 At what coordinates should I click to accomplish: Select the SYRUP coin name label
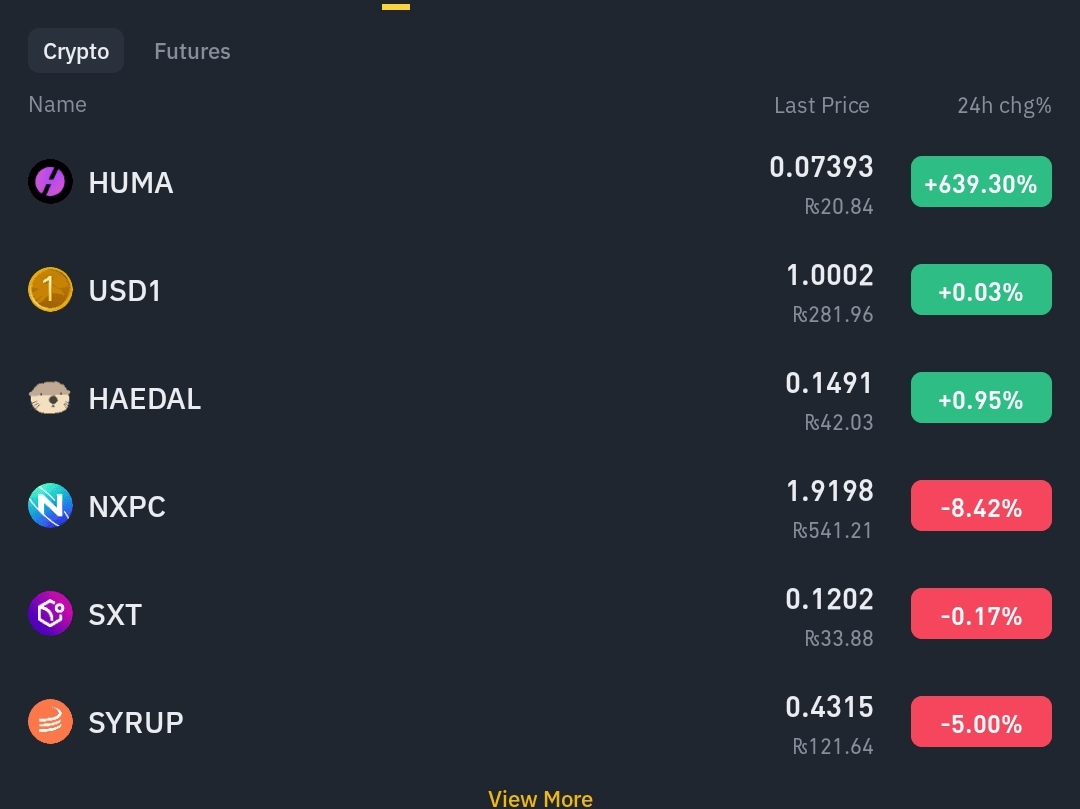click(x=136, y=723)
